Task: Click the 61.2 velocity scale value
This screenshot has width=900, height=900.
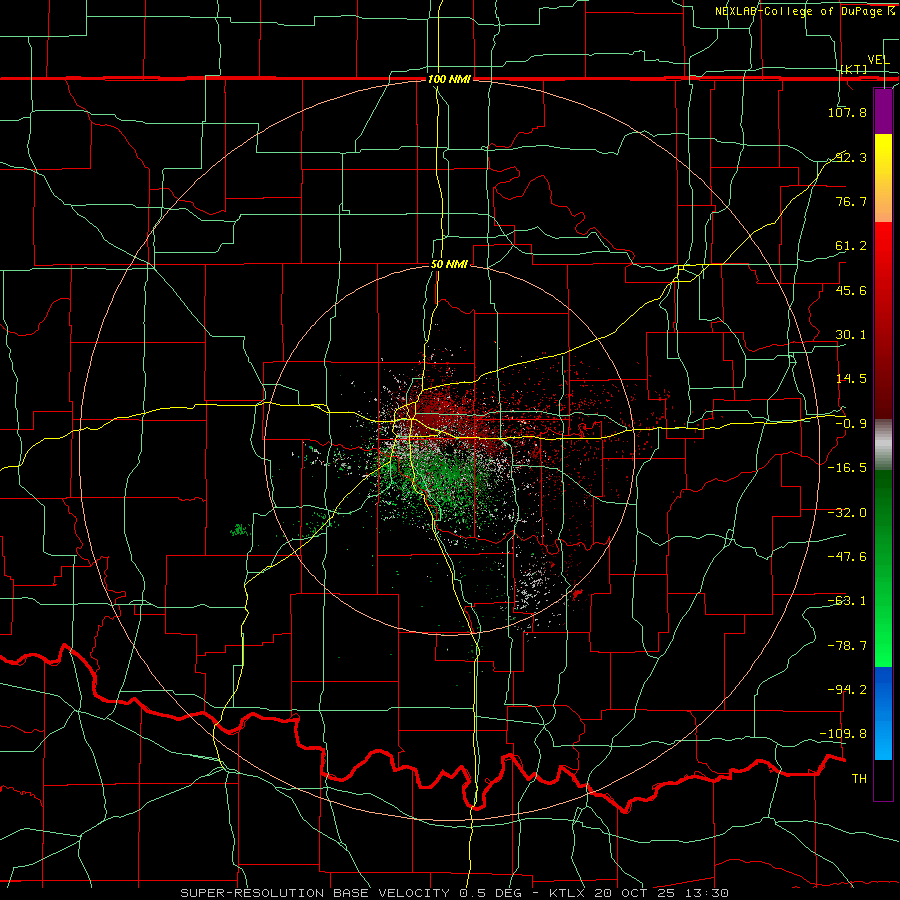Action: point(851,246)
